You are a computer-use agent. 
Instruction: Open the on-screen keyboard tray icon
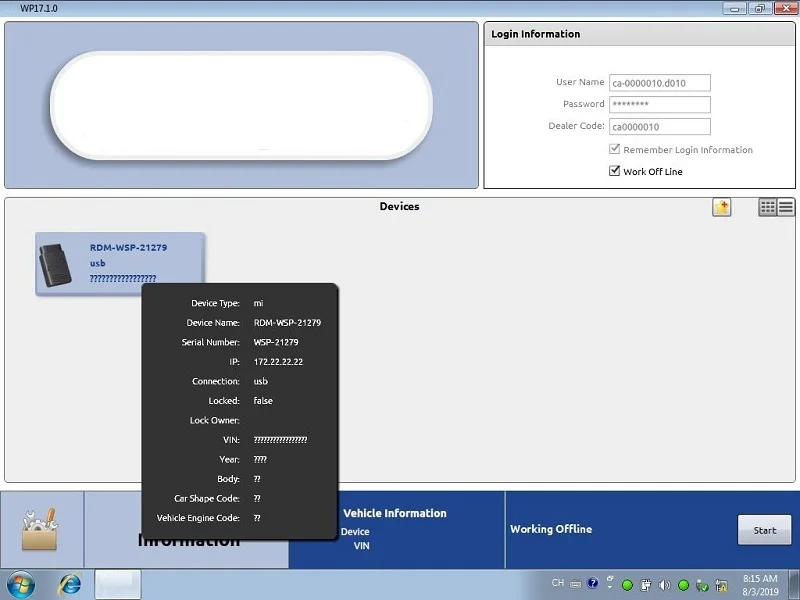tap(575, 584)
